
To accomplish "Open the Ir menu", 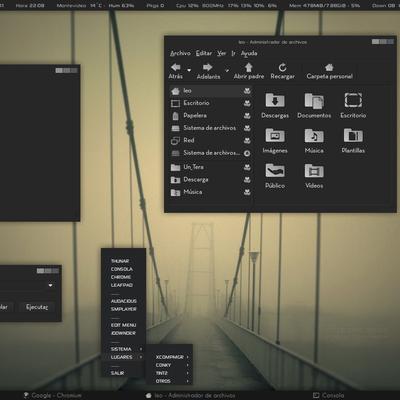I will point(233,53).
